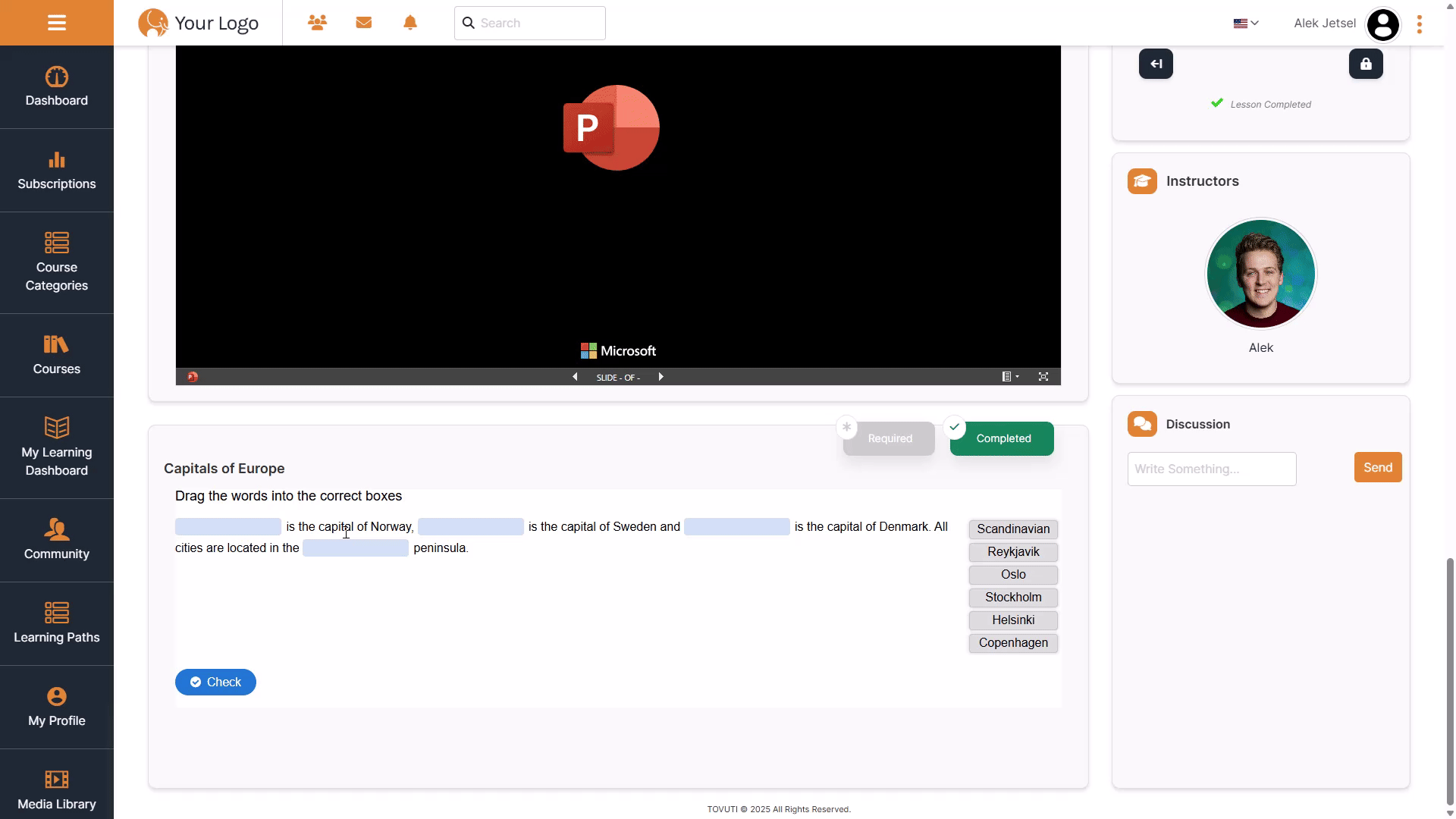Open the vertical three-dot options menu

1420,24
